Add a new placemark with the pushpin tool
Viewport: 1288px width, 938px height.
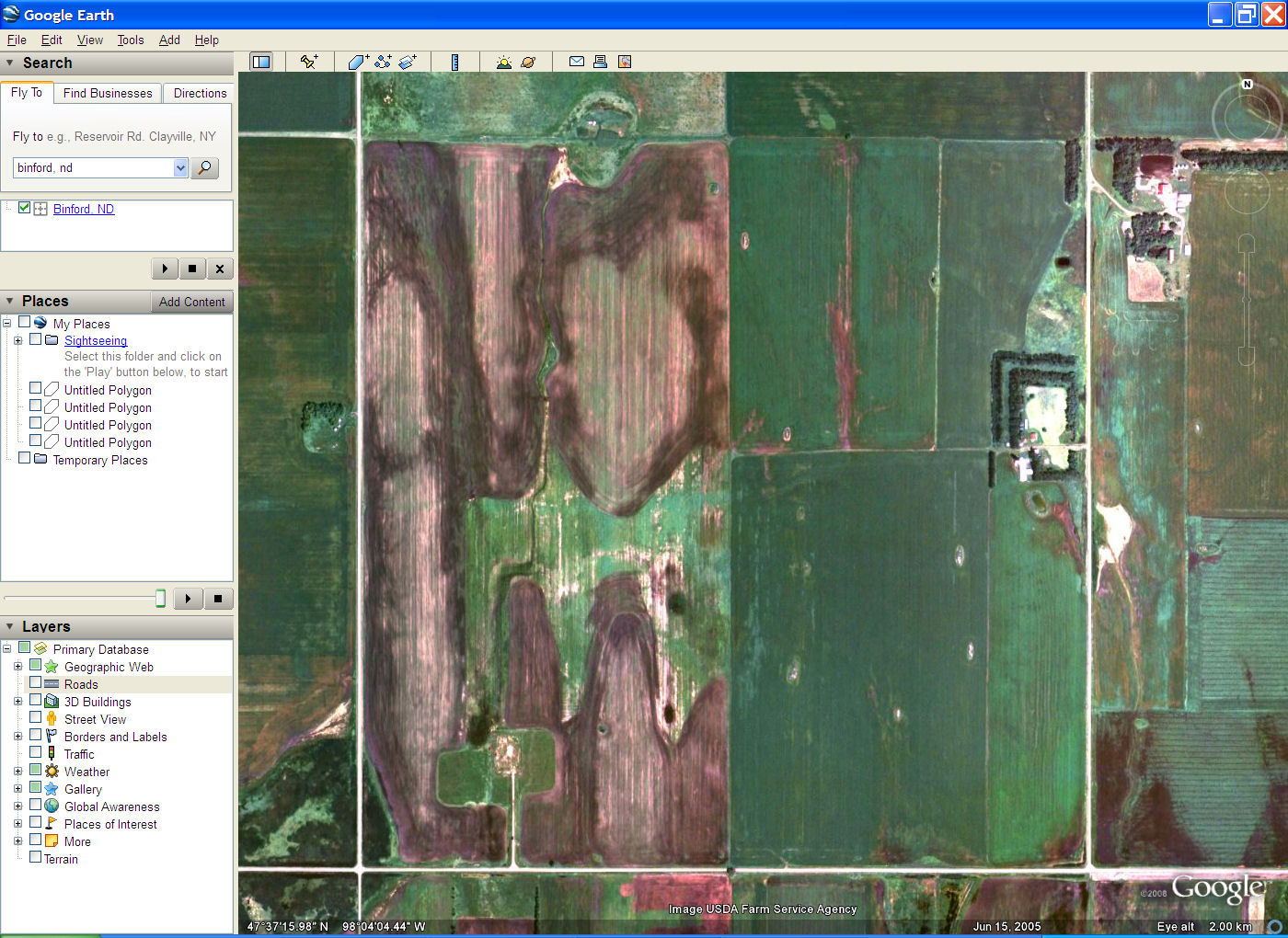pyautogui.click(x=309, y=62)
